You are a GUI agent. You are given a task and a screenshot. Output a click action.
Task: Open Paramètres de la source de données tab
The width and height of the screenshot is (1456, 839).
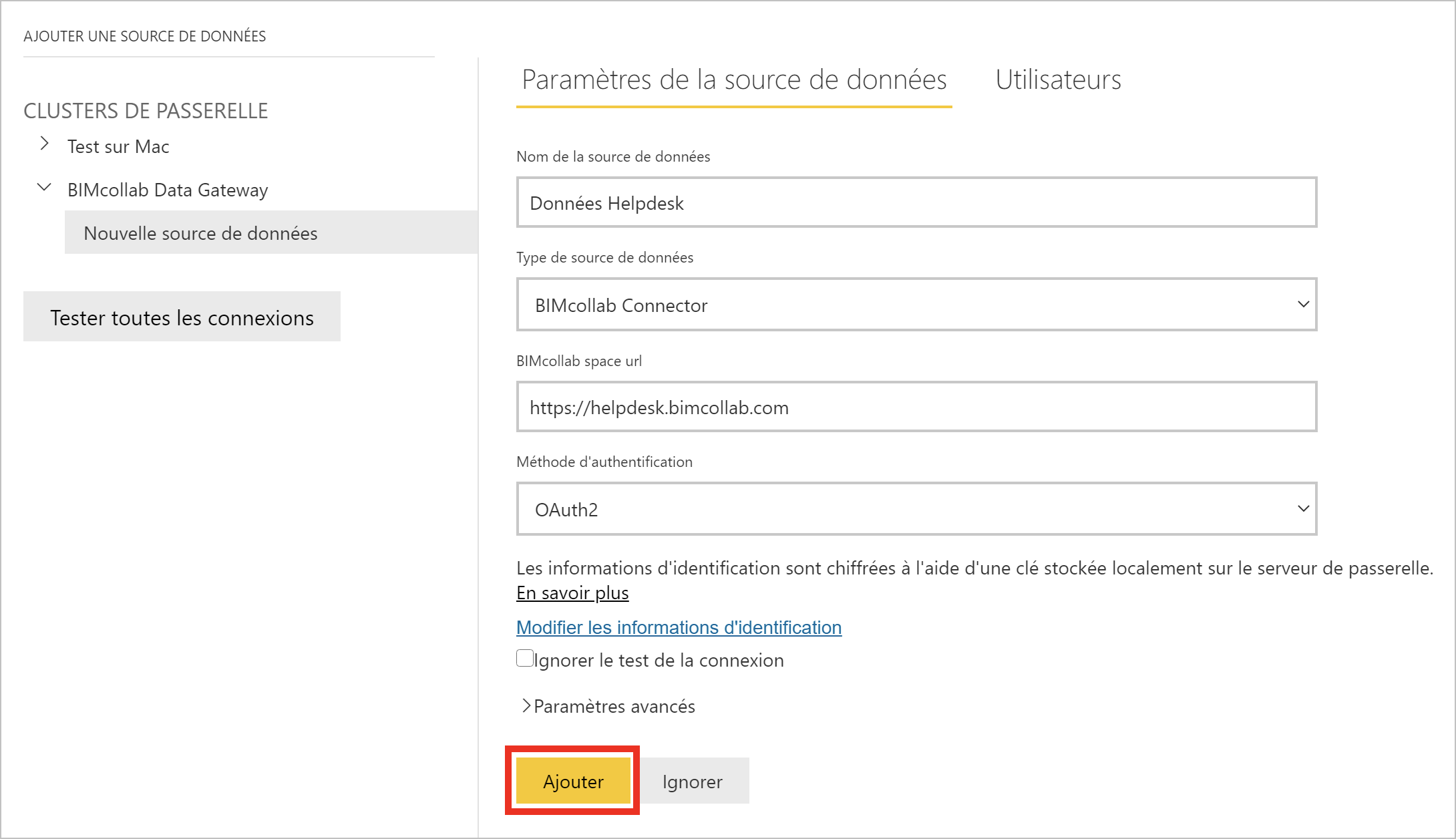point(734,79)
